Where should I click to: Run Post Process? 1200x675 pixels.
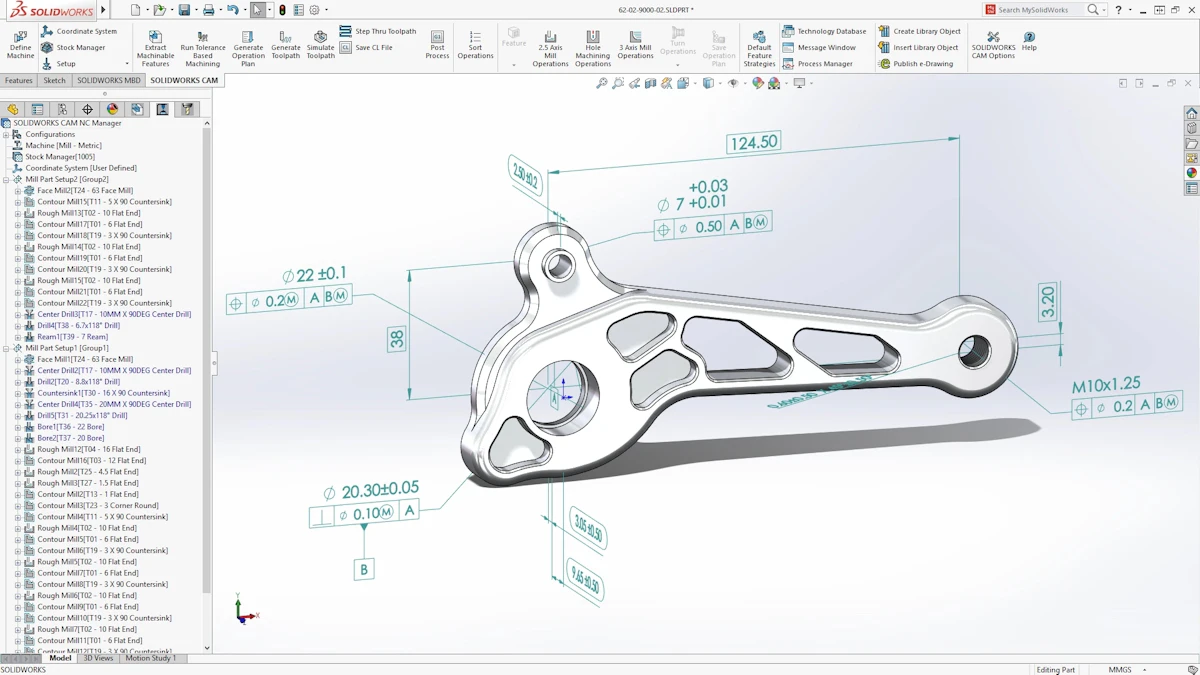[437, 44]
